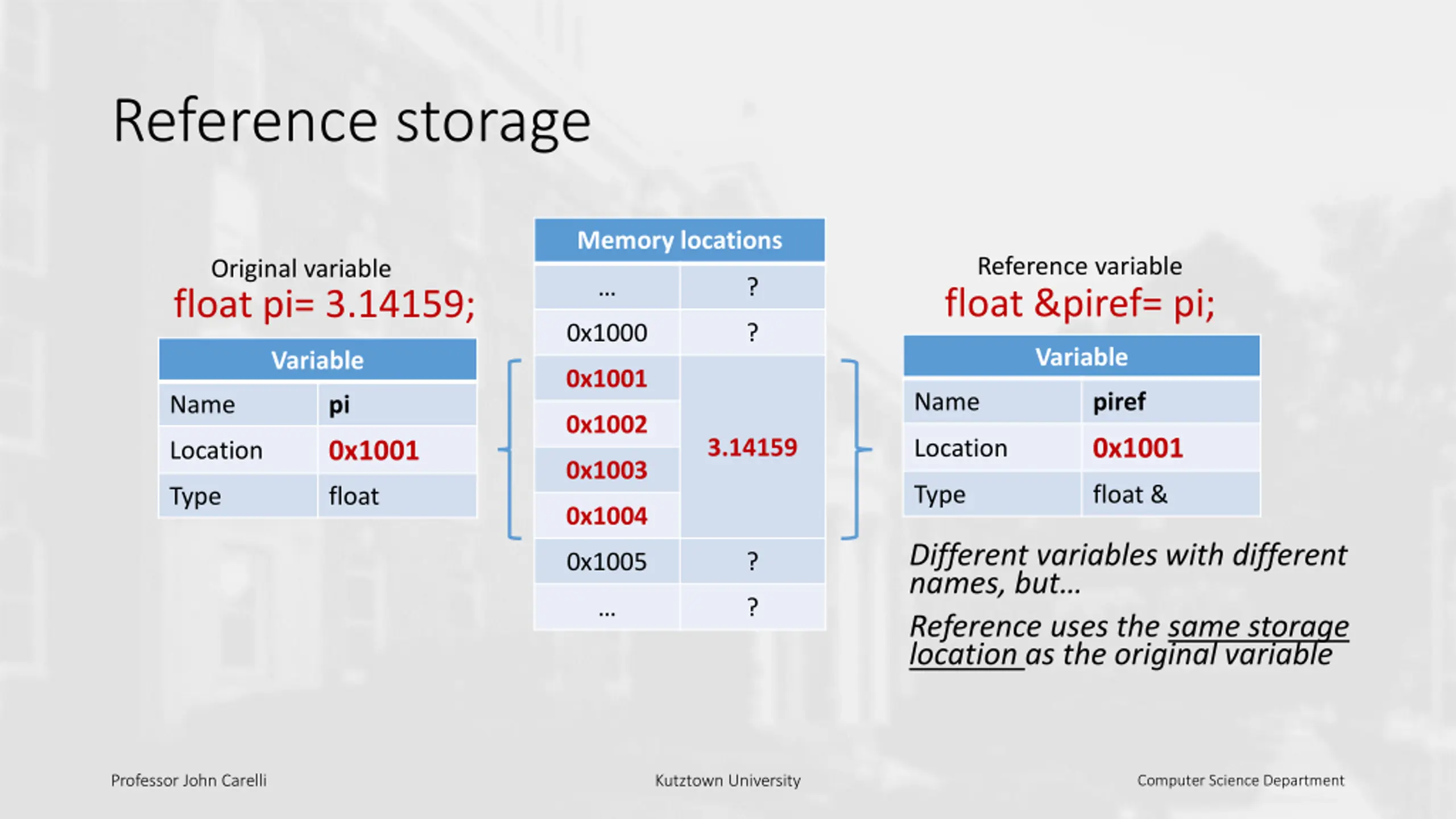
Task: Select the "Name" cell beside piref
Action: pyautogui.click(x=992, y=402)
